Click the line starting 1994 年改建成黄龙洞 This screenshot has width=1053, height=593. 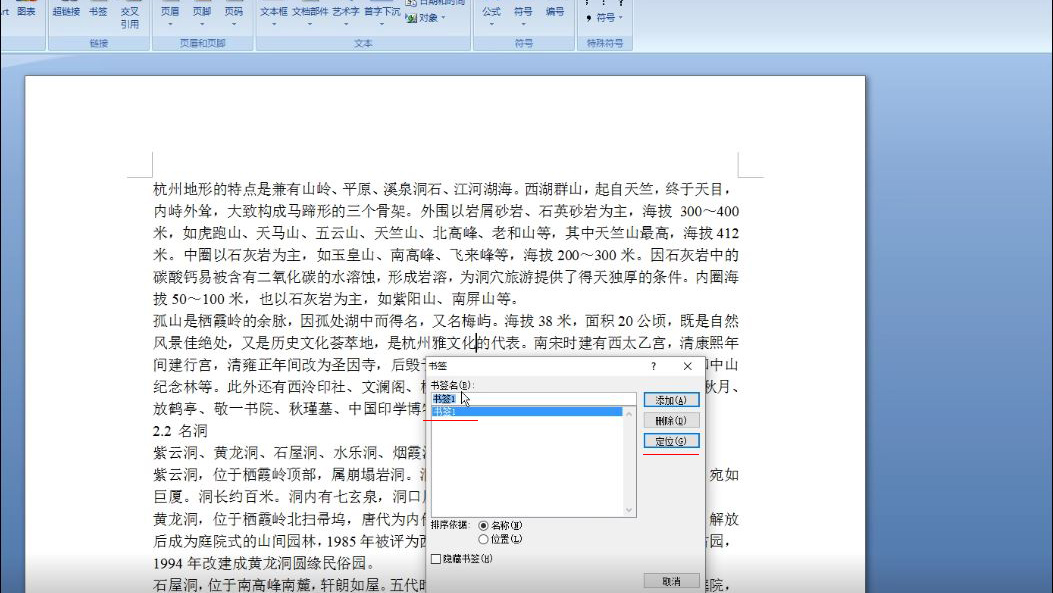pos(264,563)
